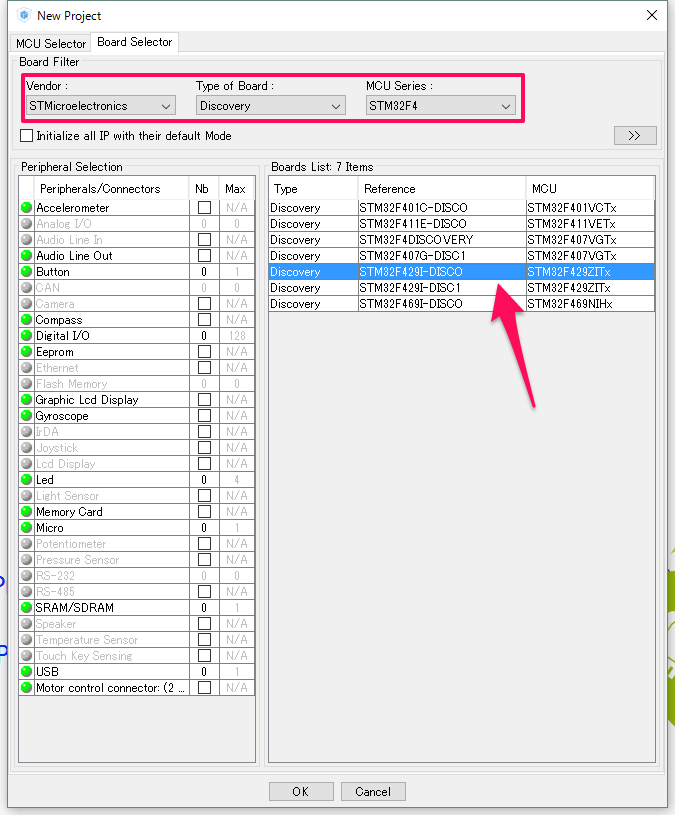Click the green dot beside SRAM/SDRAM

[27, 608]
